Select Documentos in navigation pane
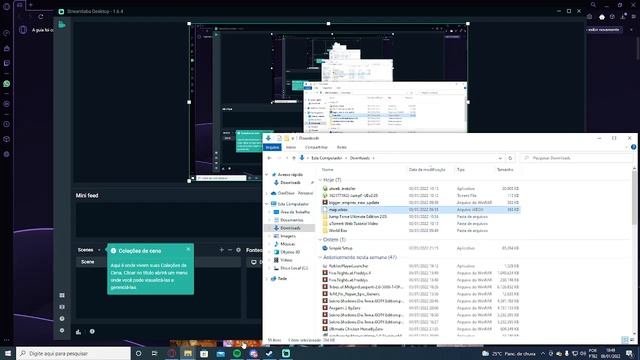Viewport: 640px width, 360px height. (x=288, y=220)
